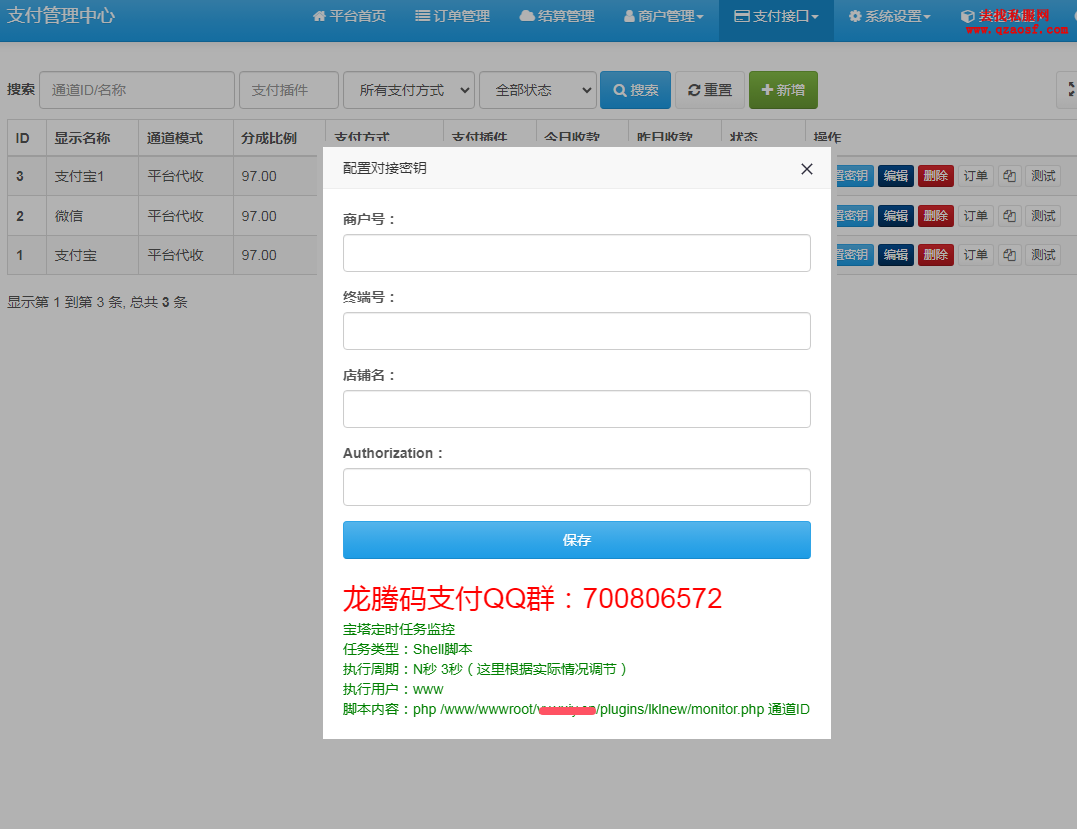Screen dimensions: 1077x829
Task: Click copy icon for row 支付宝1
Action: (1009, 176)
